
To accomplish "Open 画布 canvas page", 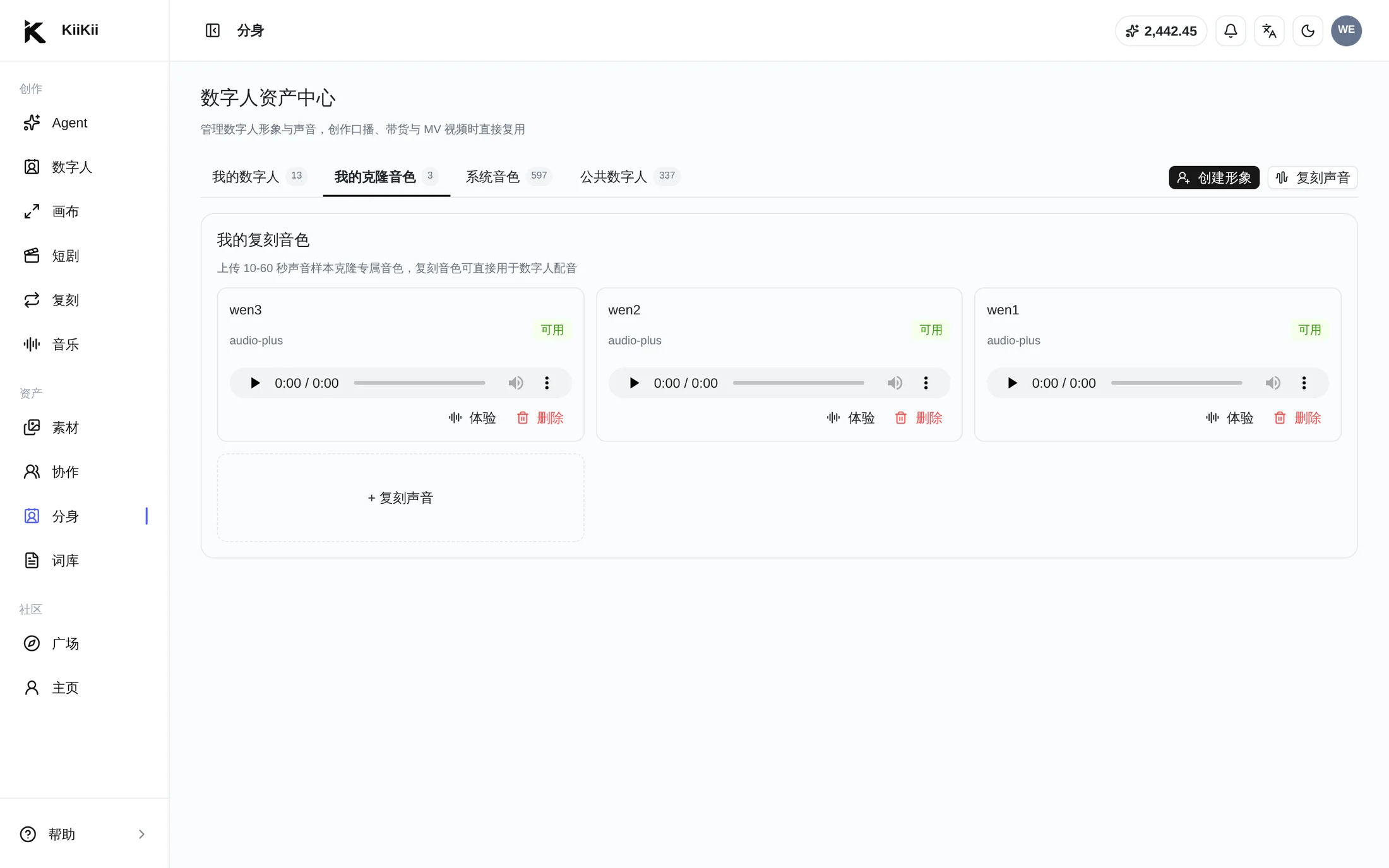I will coord(85,211).
